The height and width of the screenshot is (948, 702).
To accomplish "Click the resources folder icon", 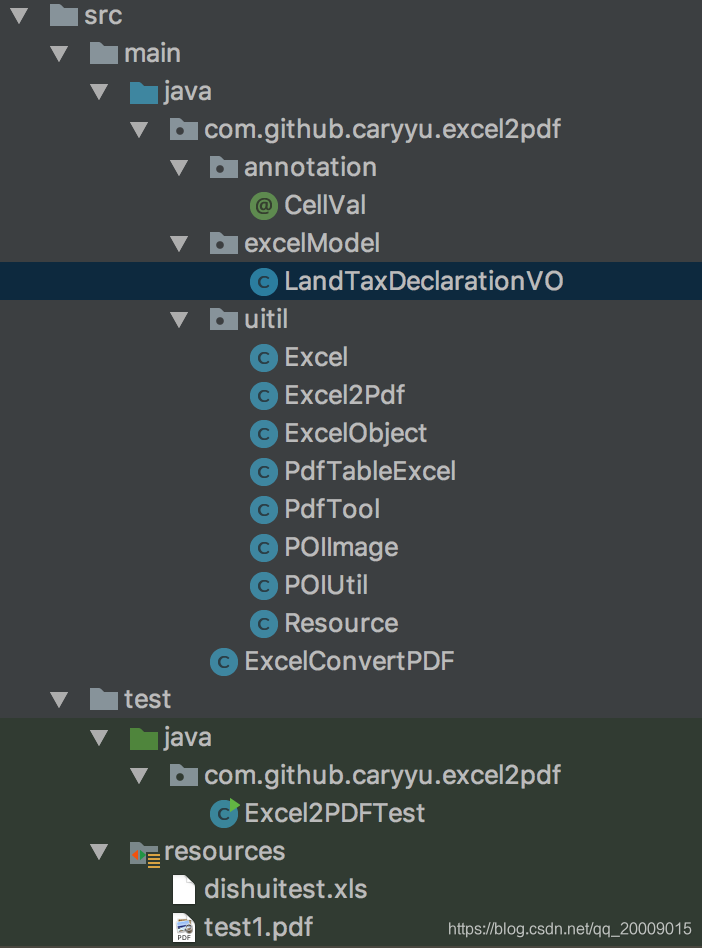I will click(x=145, y=852).
